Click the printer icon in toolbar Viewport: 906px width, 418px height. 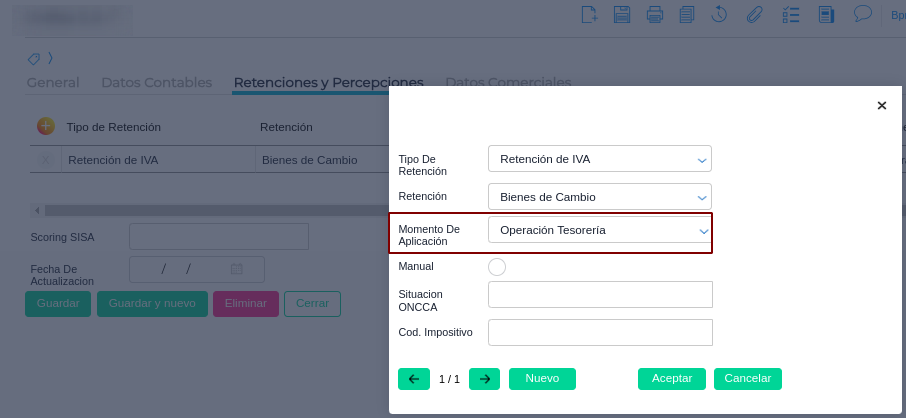coord(655,14)
